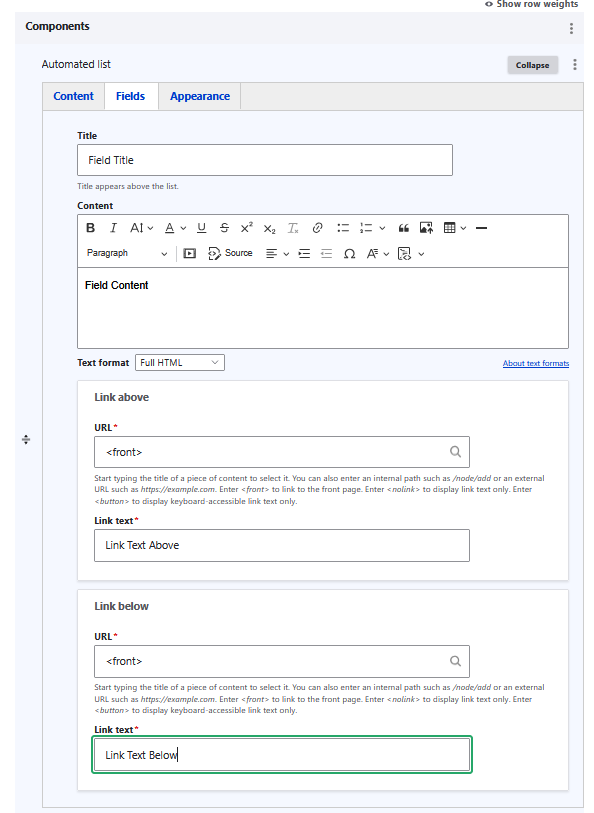This screenshot has width=594, height=813.
Task: Apply underline formatting
Action: tap(202, 228)
